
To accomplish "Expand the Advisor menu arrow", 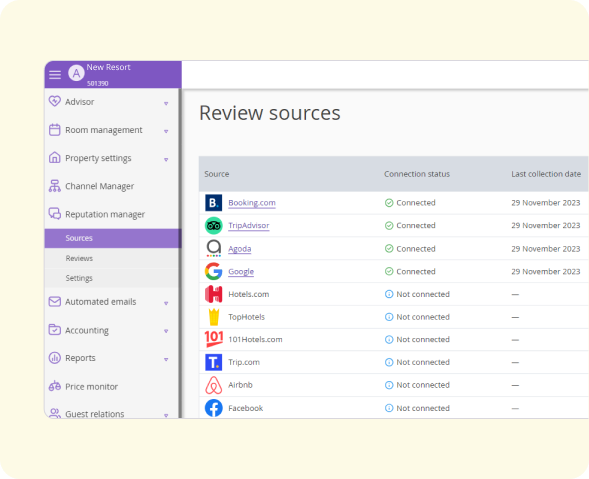I will tap(166, 103).
